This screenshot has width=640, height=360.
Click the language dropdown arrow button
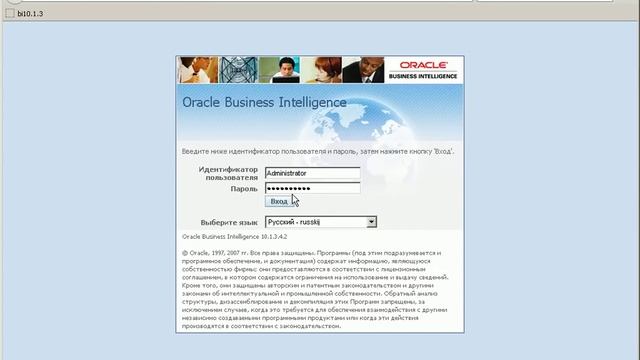click(371, 222)
